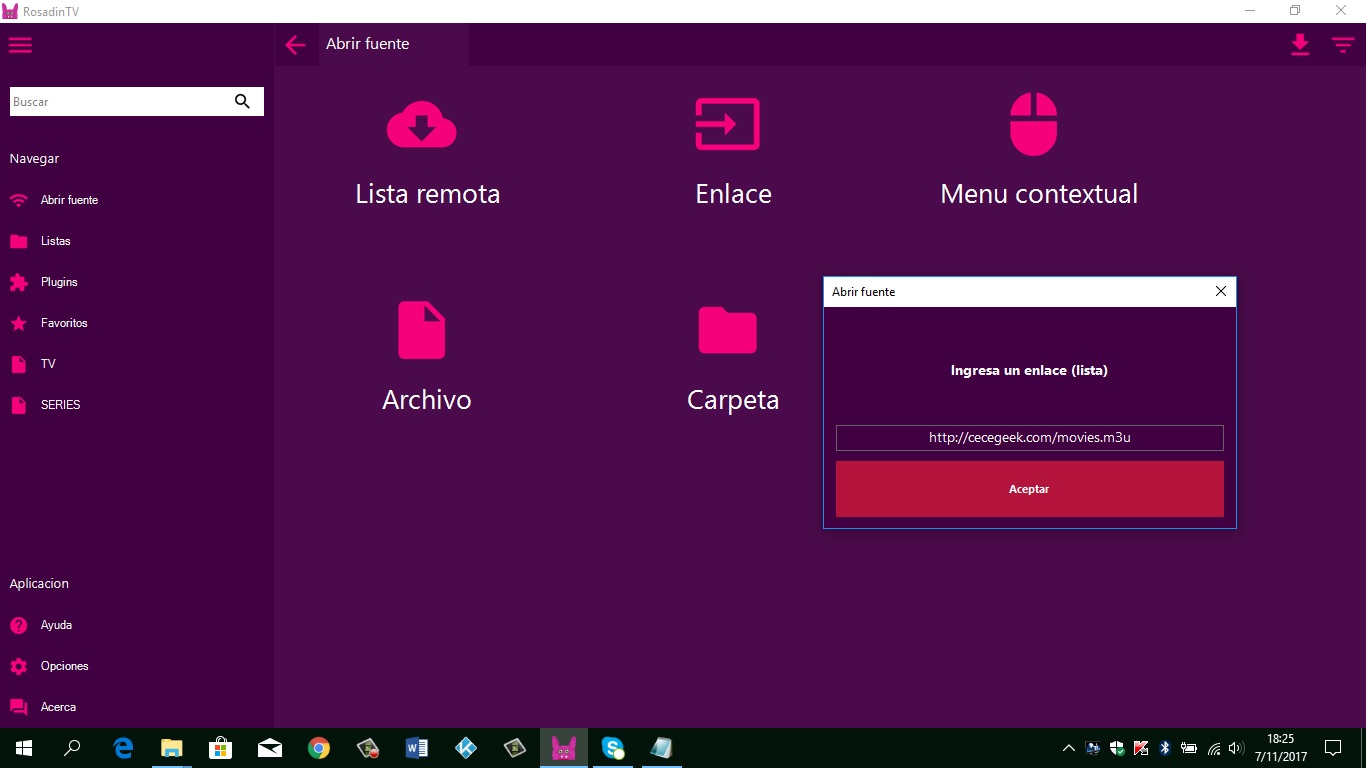
Task: Go back with the pink arrow
Action: coord(295,45)
